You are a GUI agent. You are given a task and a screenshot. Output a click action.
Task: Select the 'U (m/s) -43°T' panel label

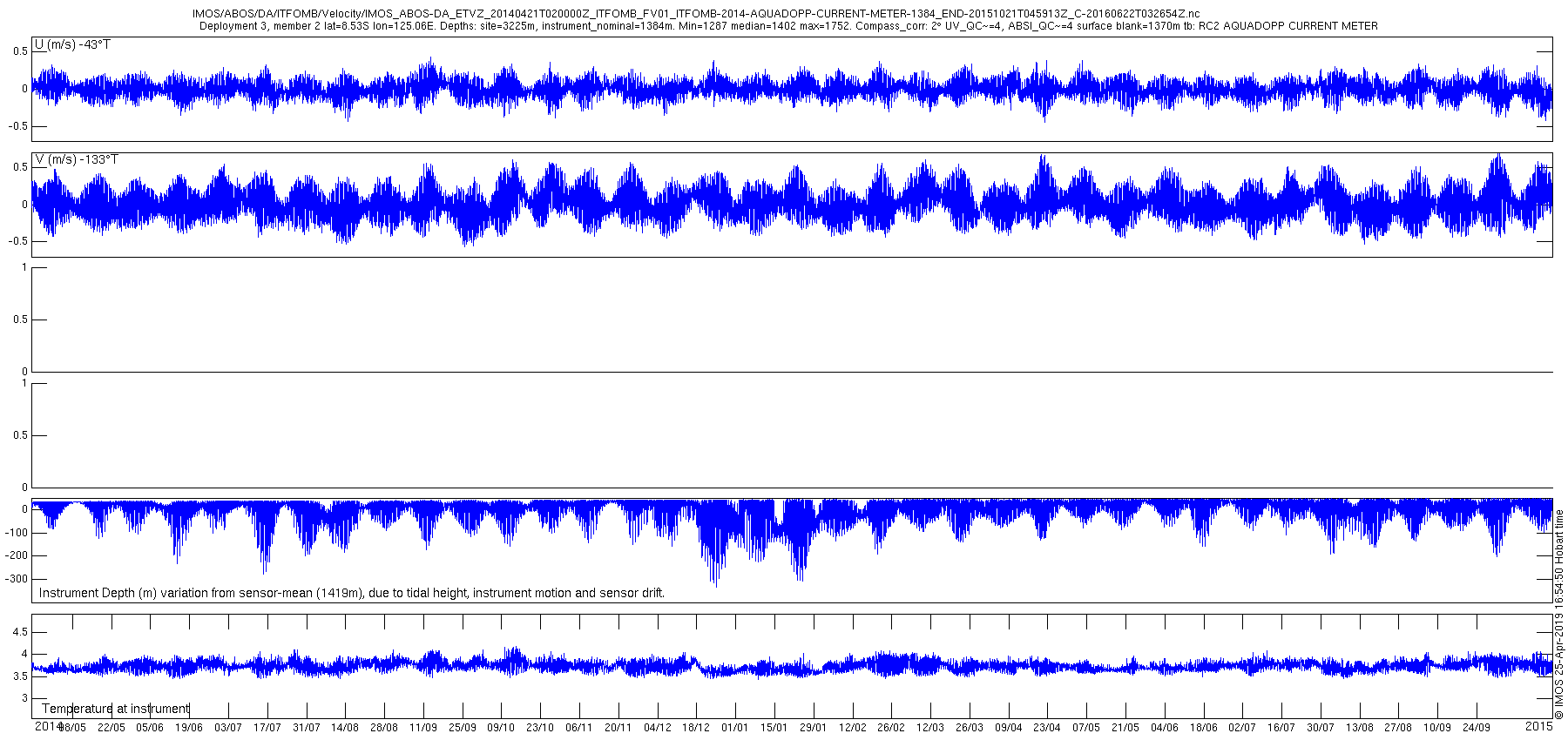[72, 44]
